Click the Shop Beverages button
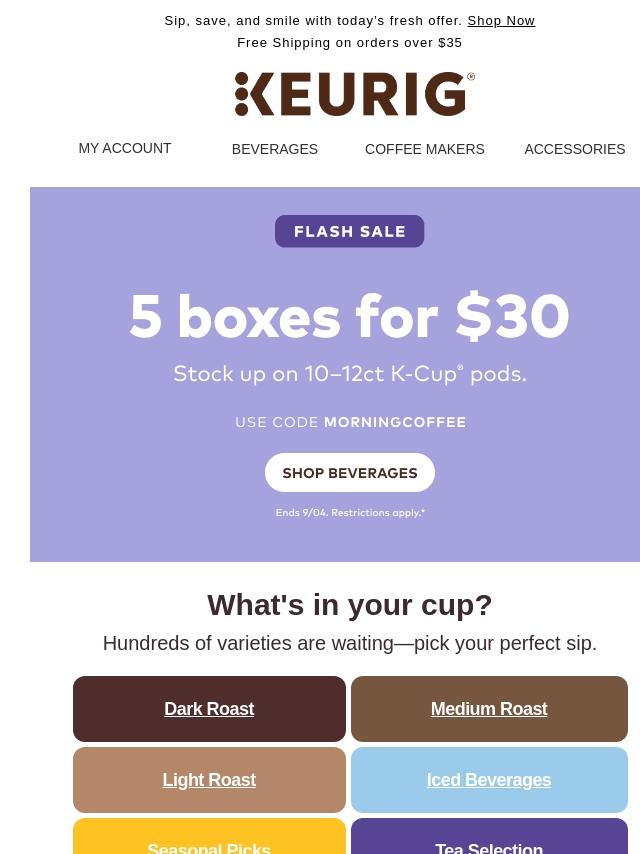This screenshot has width=640, height=854. (x=350, y=473)
